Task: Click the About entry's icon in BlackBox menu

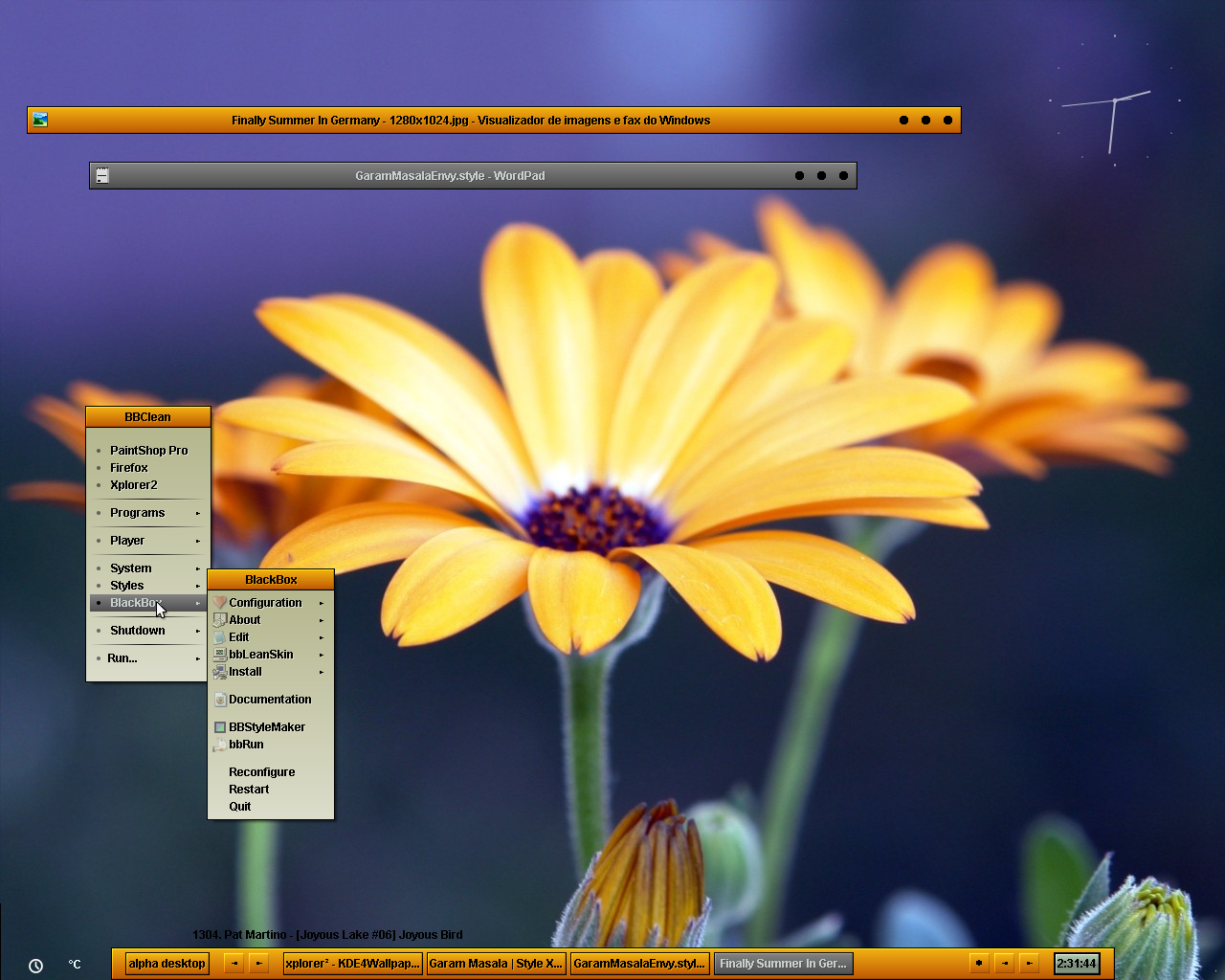Action: 220,620
